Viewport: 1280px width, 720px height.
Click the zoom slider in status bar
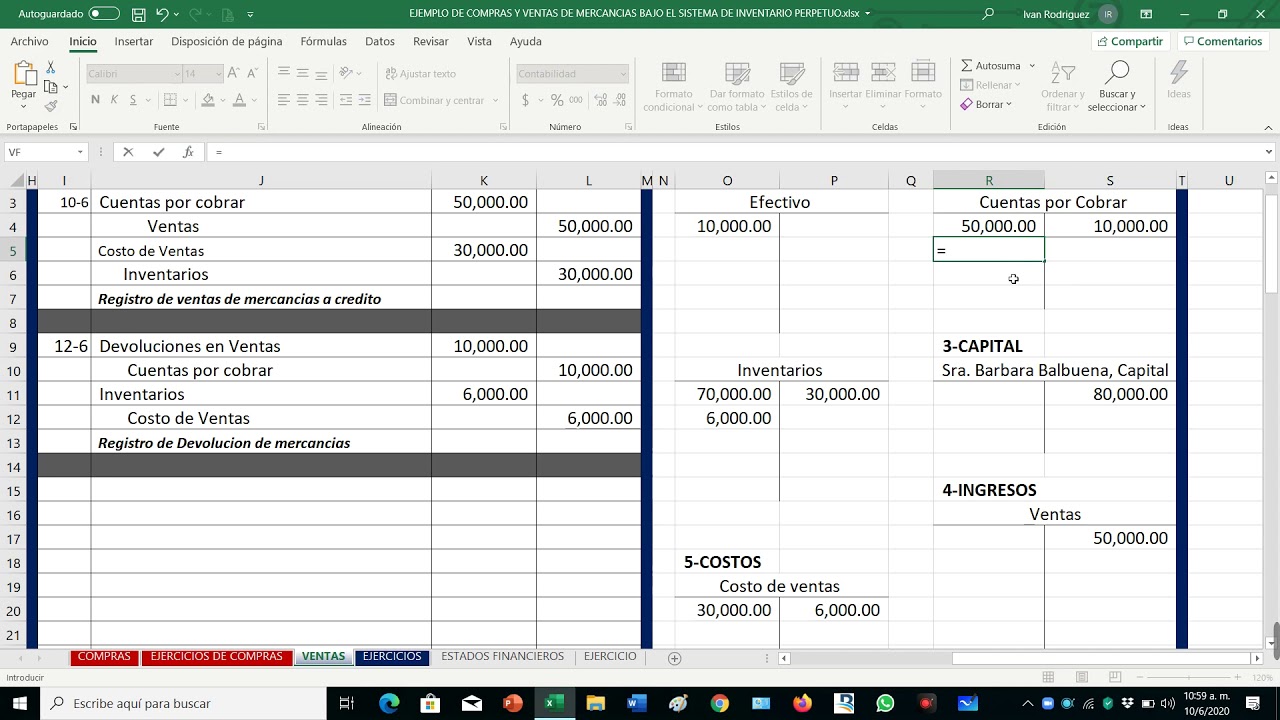pos(1188,677)
